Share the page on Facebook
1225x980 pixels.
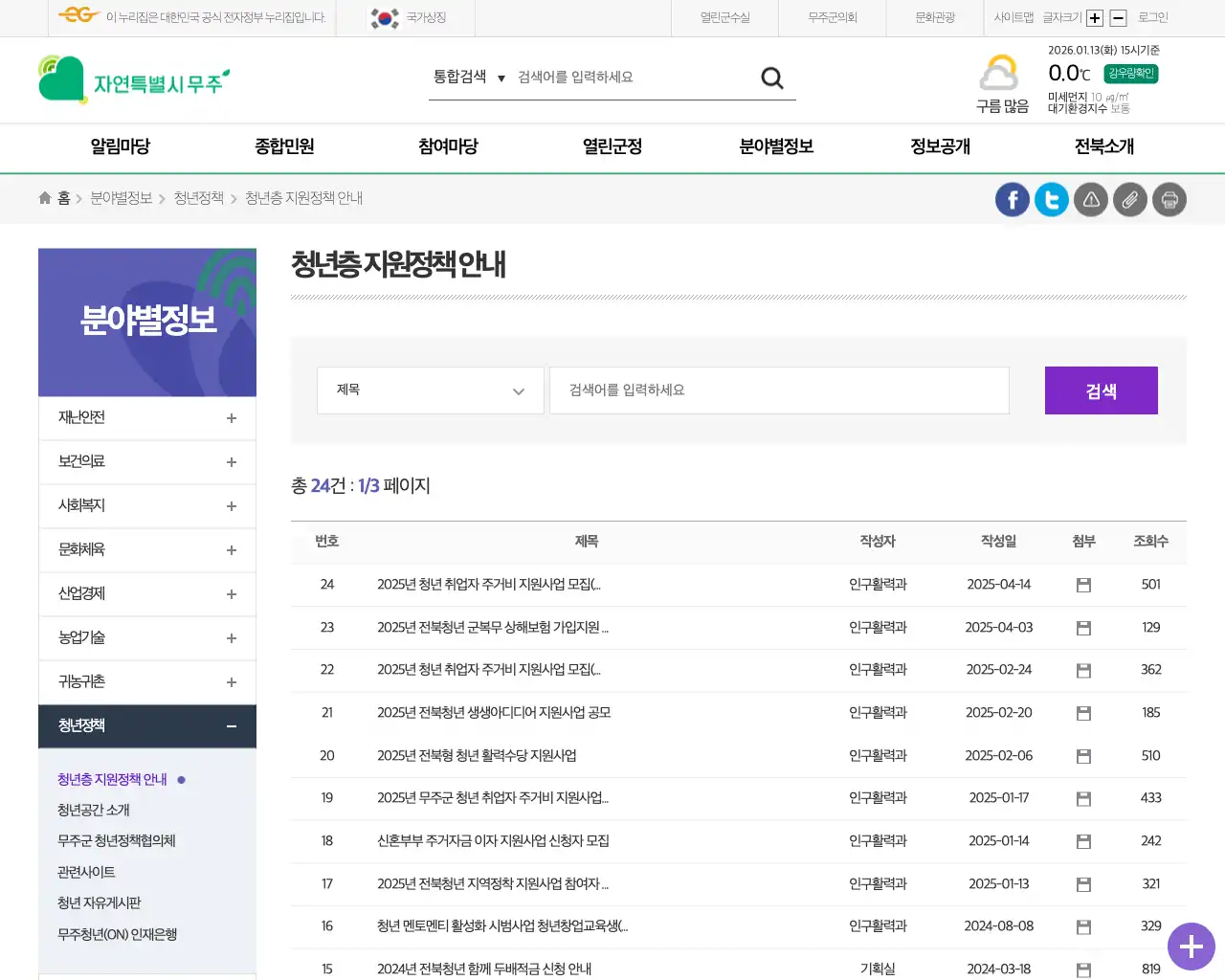(1012, 199)
